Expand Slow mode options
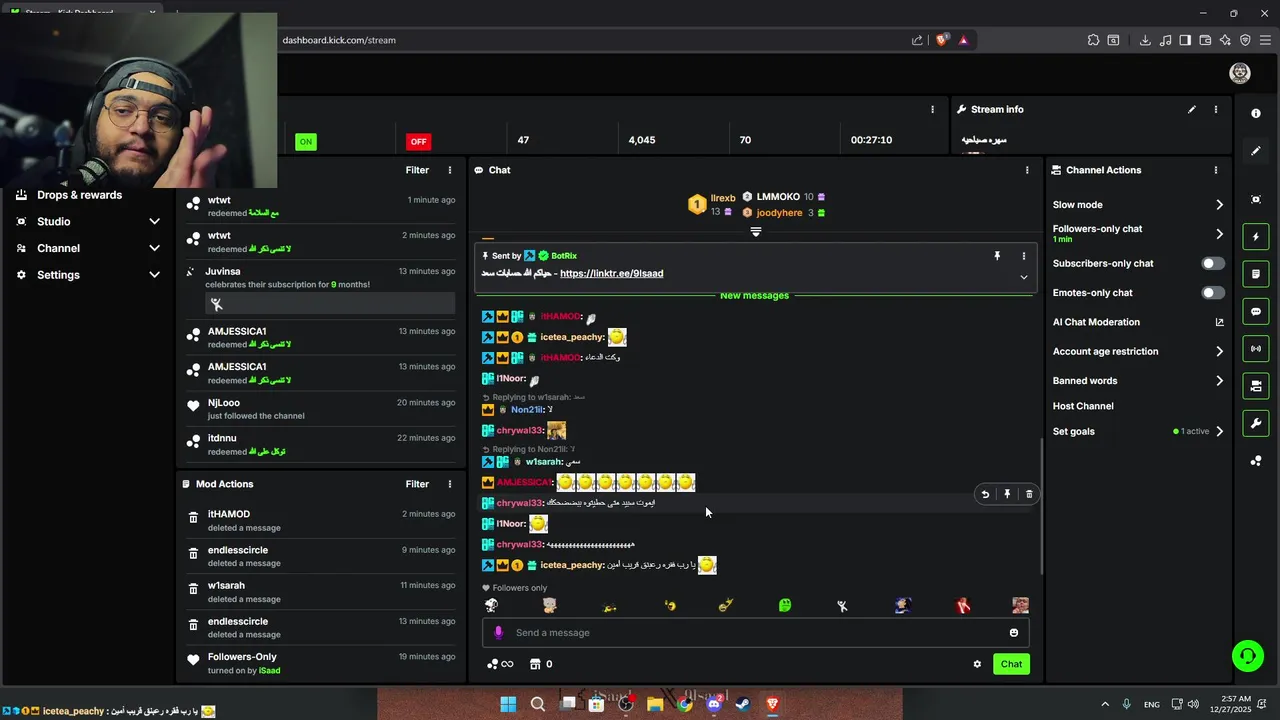Viewport: 1280px width, 720px height. click(1219, 205)
